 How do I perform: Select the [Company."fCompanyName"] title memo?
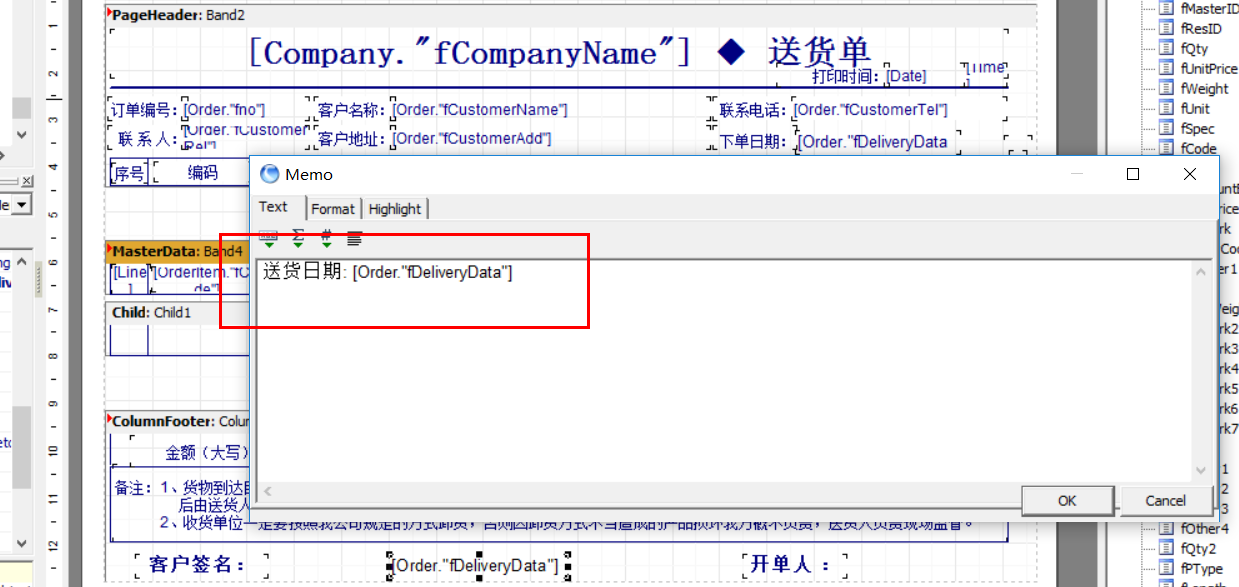(469, 53)
